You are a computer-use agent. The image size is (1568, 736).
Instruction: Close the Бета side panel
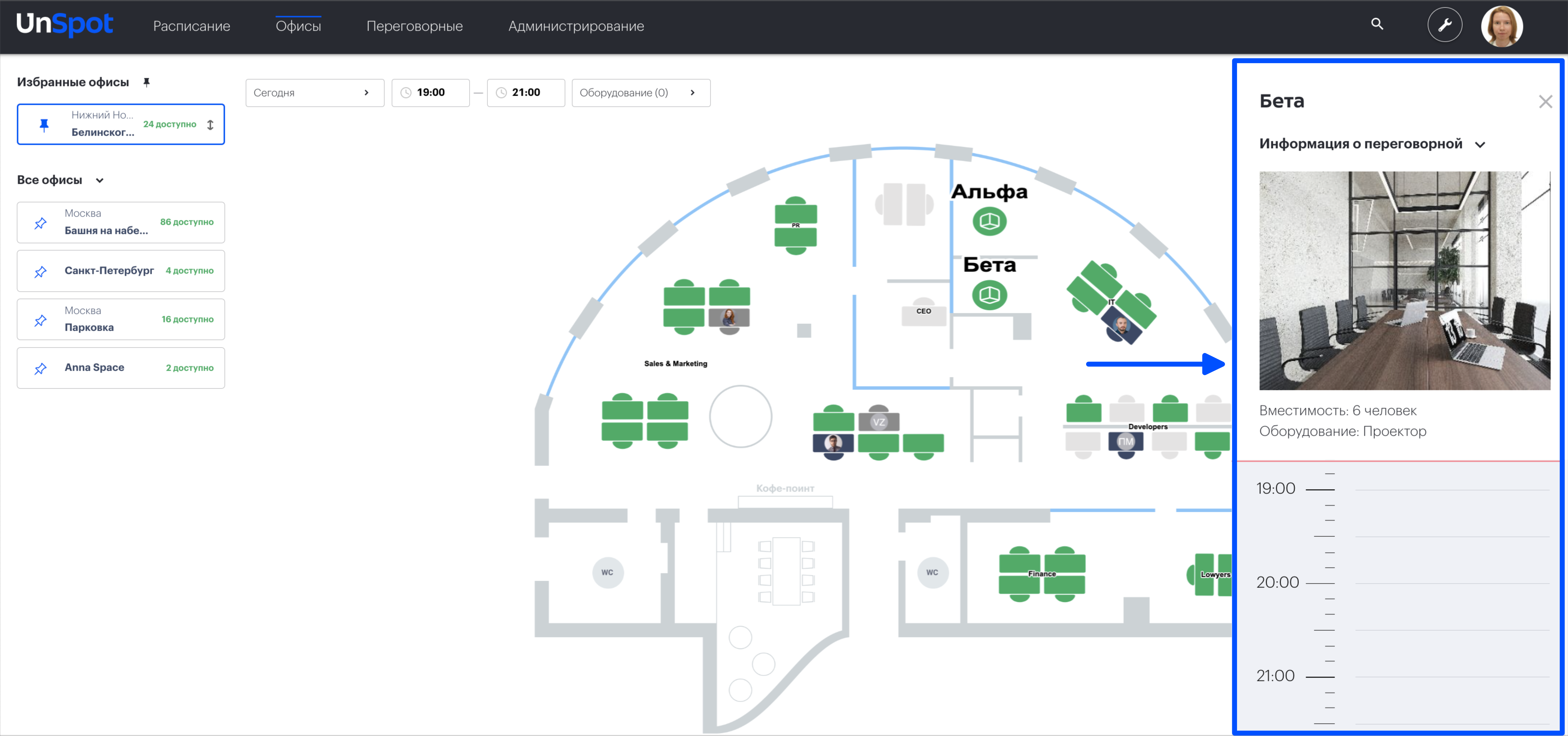1546,102
